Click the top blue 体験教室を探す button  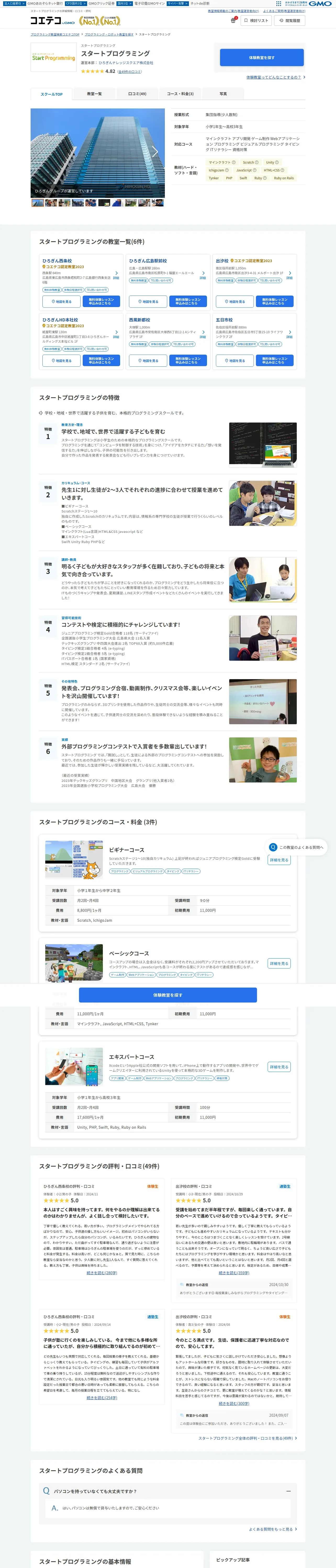tap(262, 58)
